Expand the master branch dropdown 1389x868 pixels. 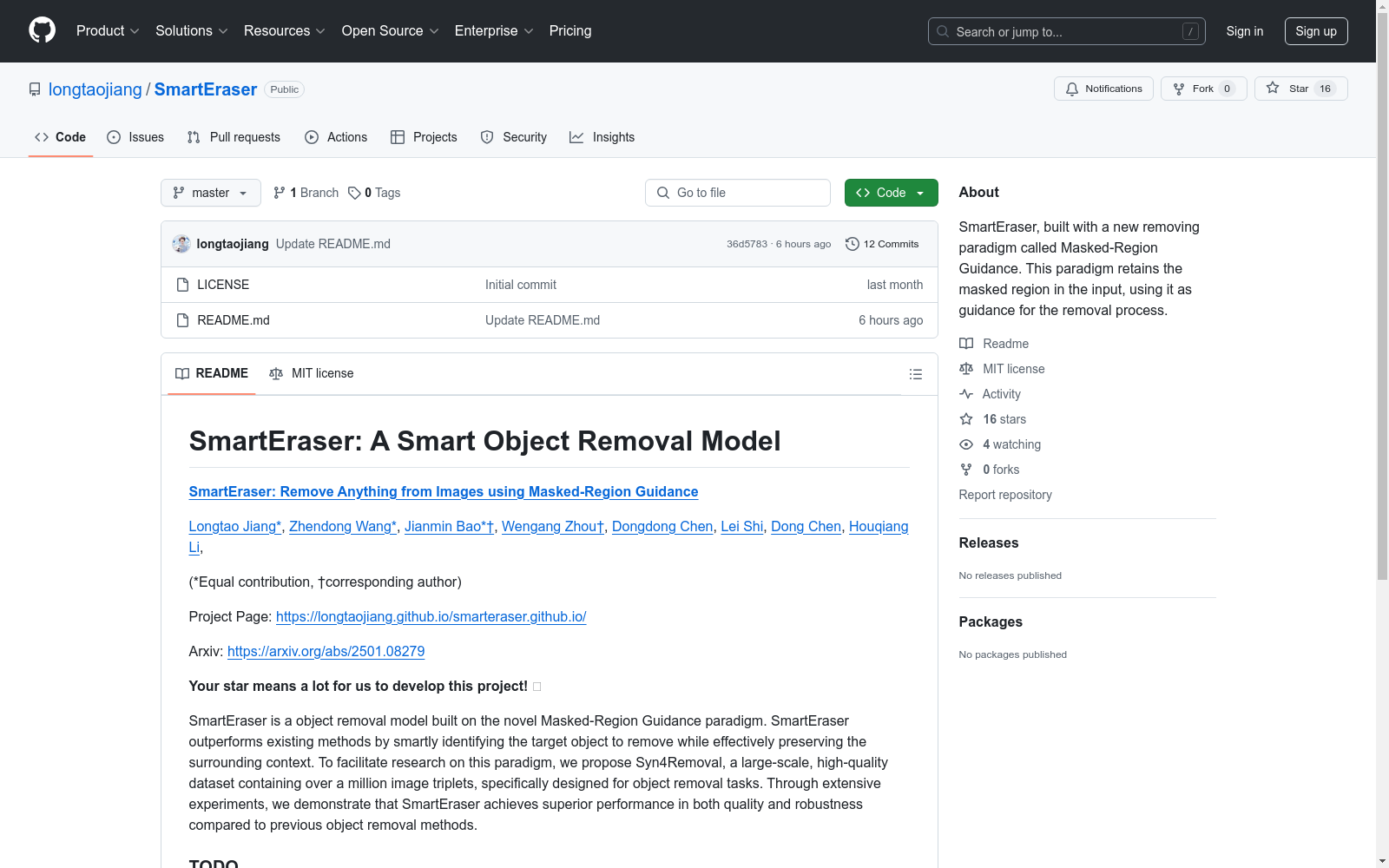[x=211, y=193]
